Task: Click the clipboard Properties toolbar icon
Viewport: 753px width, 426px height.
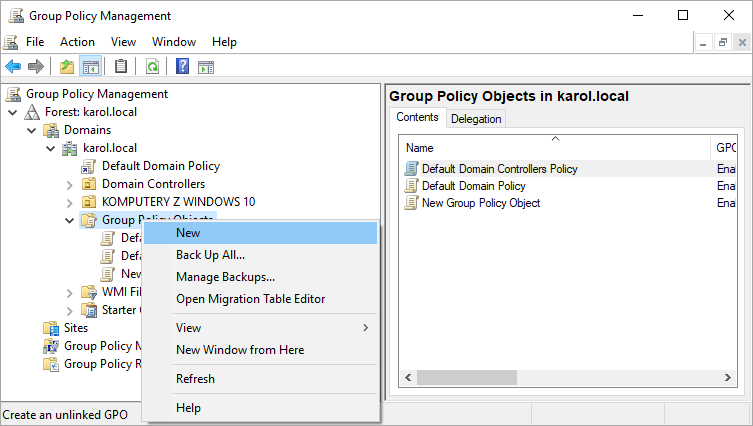Action: click(x=121, y=67)
